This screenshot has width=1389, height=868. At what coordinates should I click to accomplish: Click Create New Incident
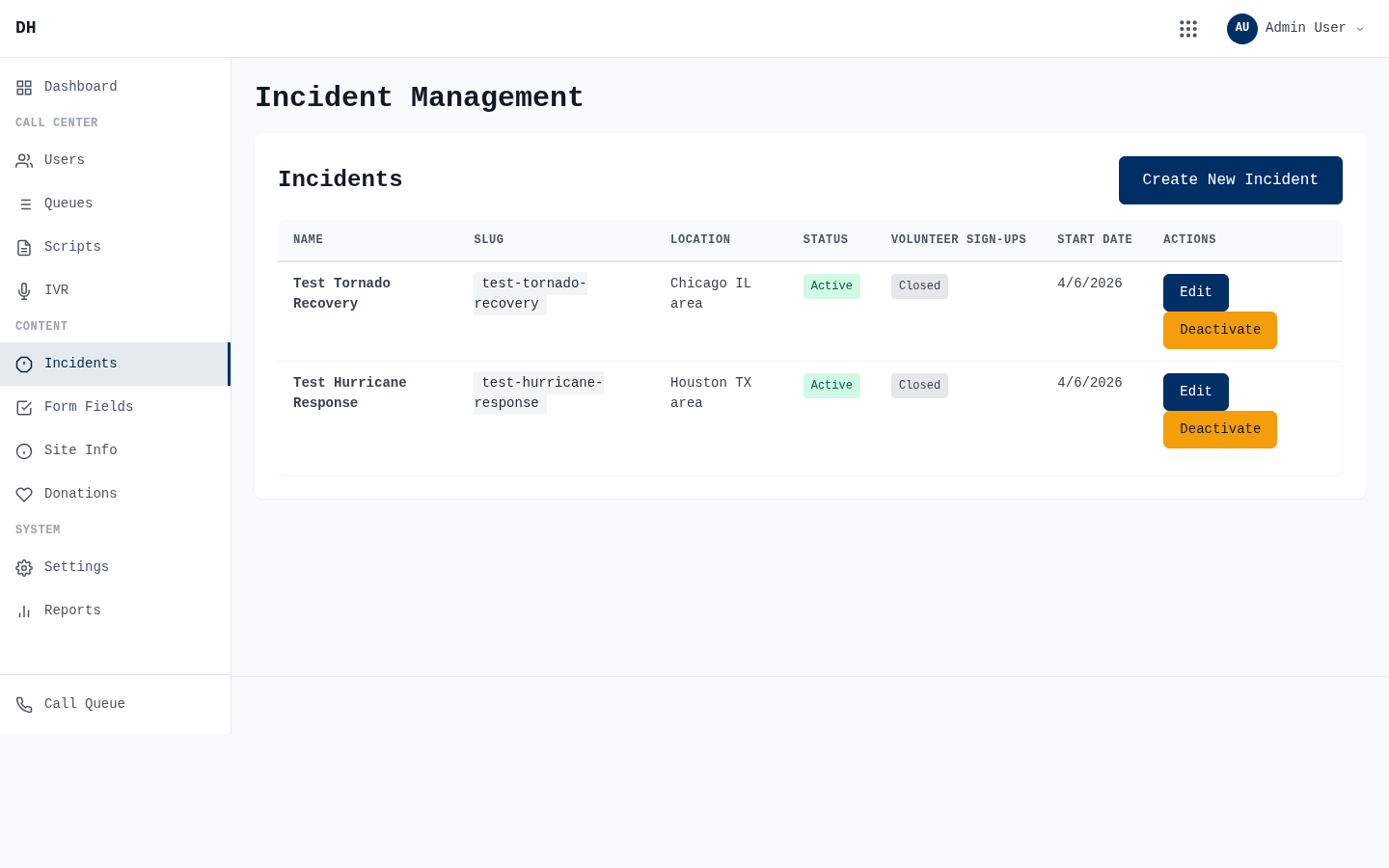pos(1231,180)
